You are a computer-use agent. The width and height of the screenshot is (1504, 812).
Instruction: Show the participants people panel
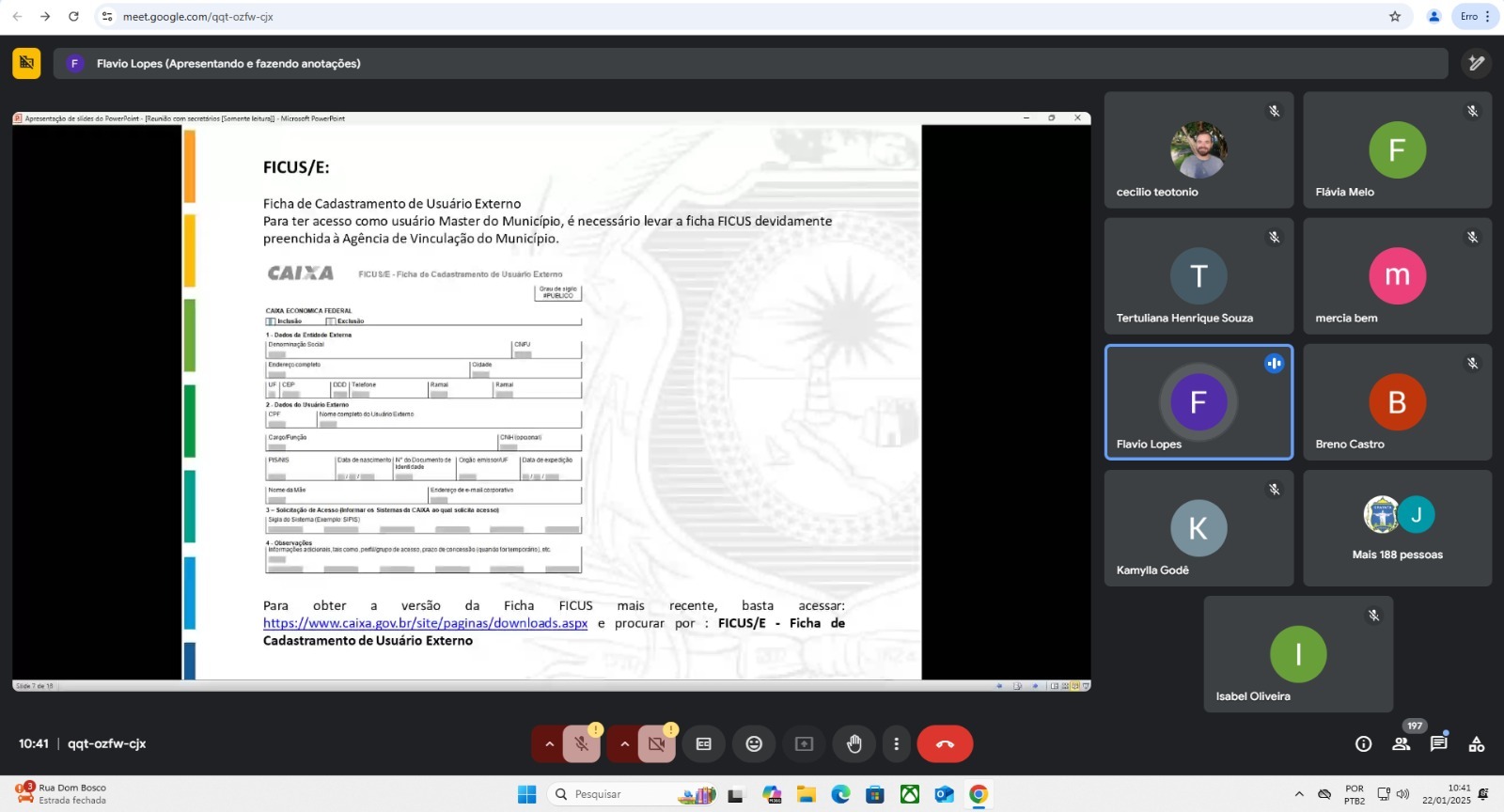tap(1401, 744)
